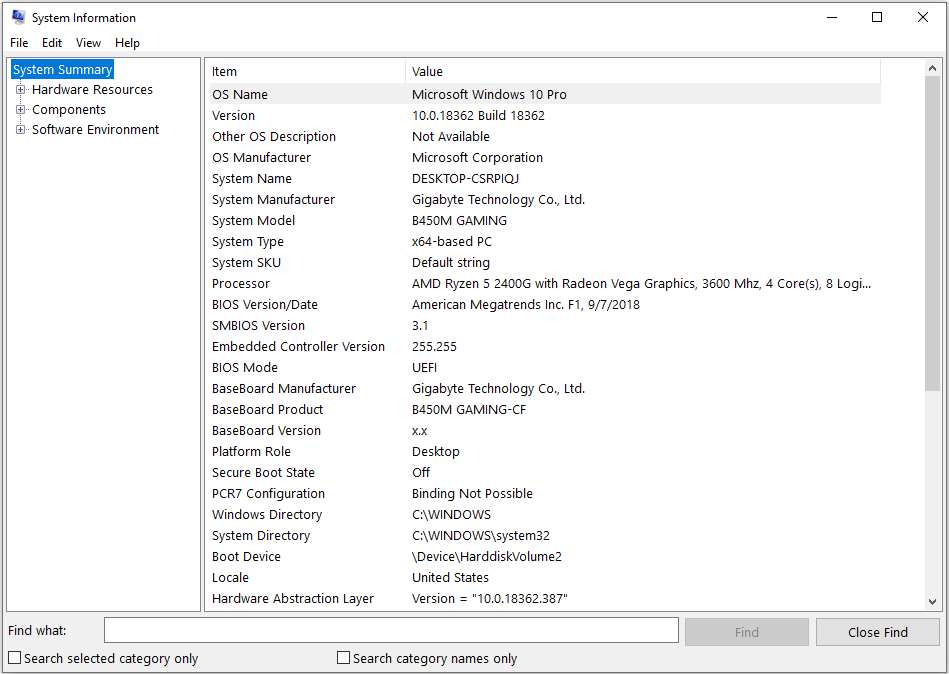The image size is (949, 674).
Task: Maximize the System Information window
Action: [876, 18]
